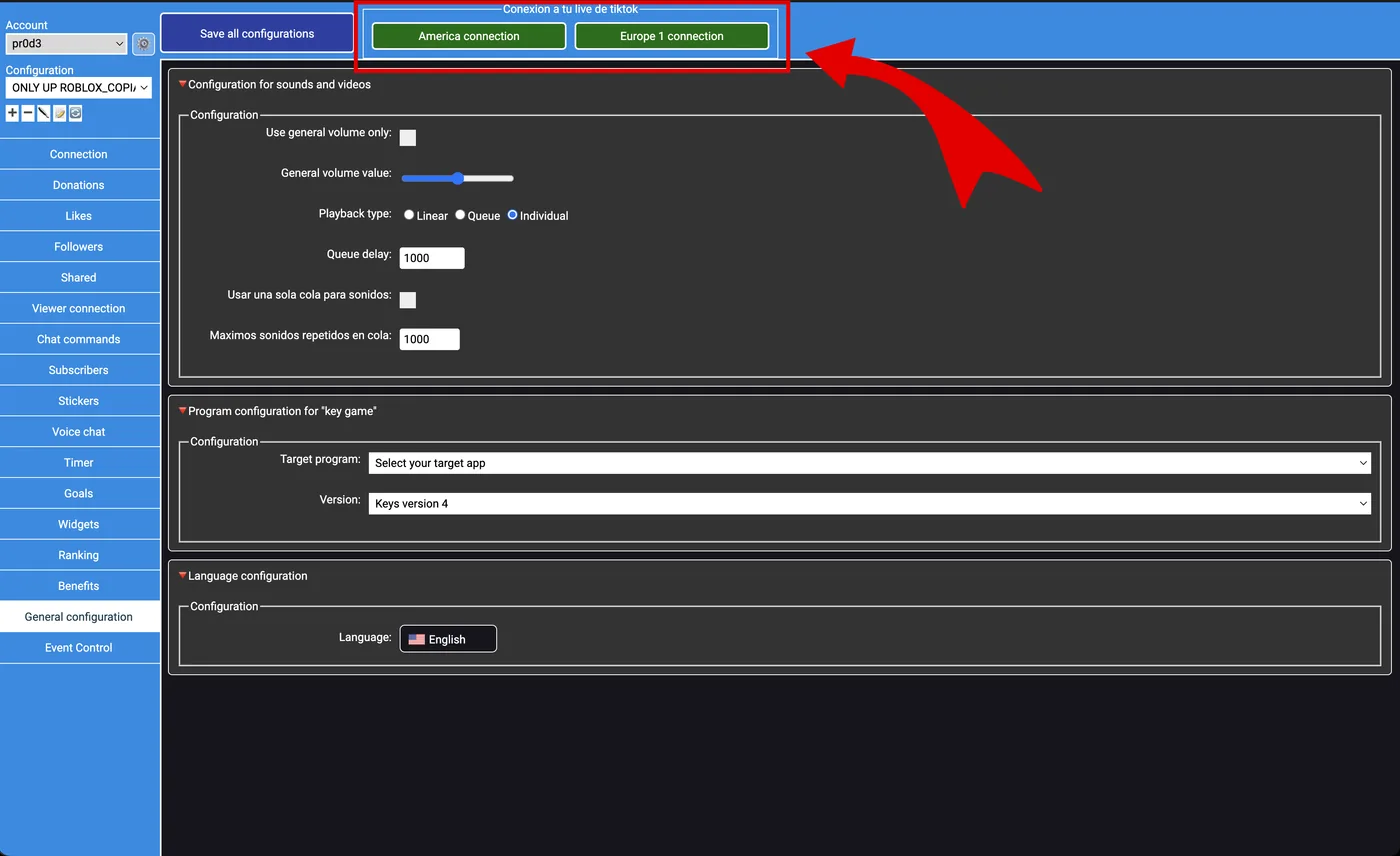Viewport: 1400px width, 856px height.
Task: Click the black pen edit configuration icon
Action: click(44, 114)
